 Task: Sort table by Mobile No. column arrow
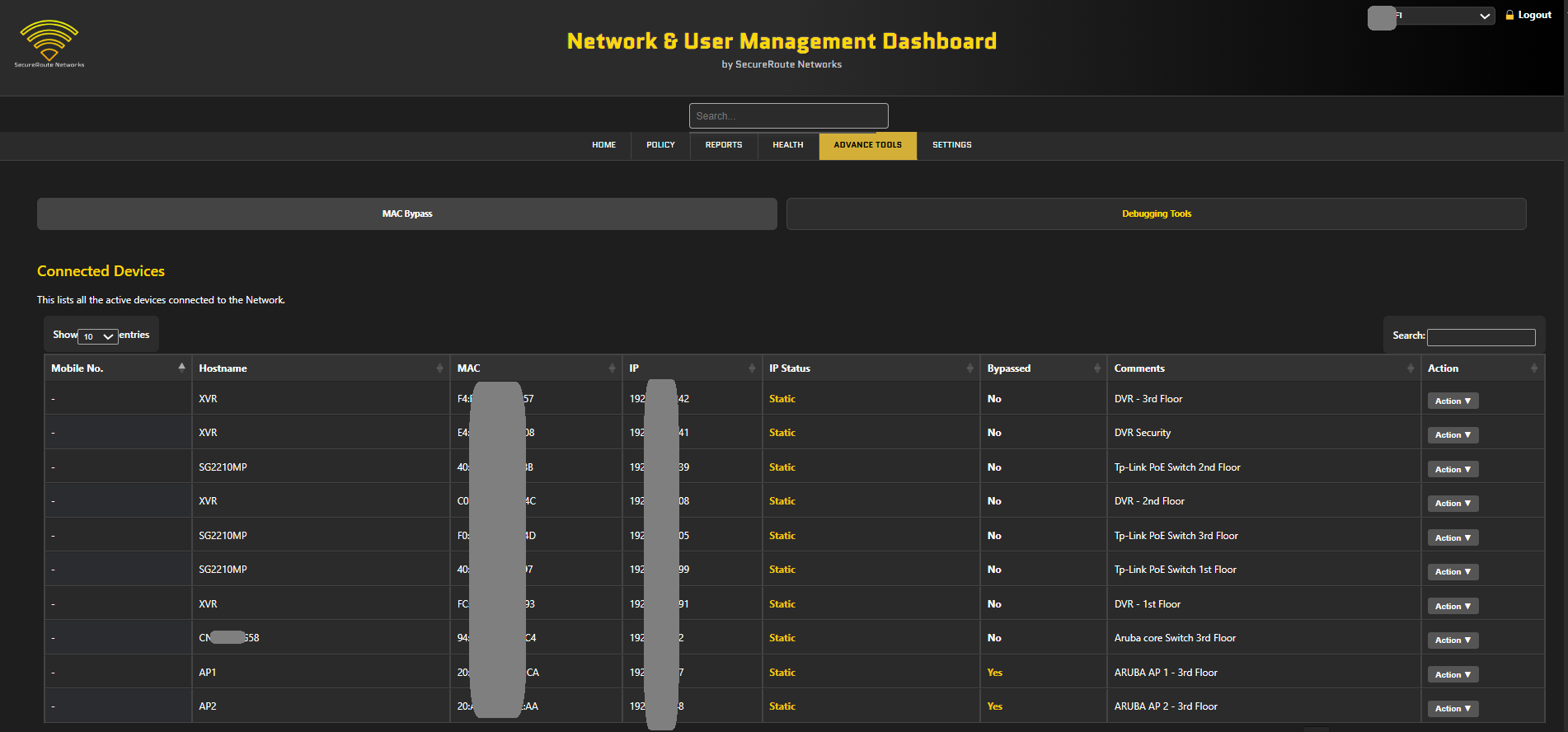[181, 368]
